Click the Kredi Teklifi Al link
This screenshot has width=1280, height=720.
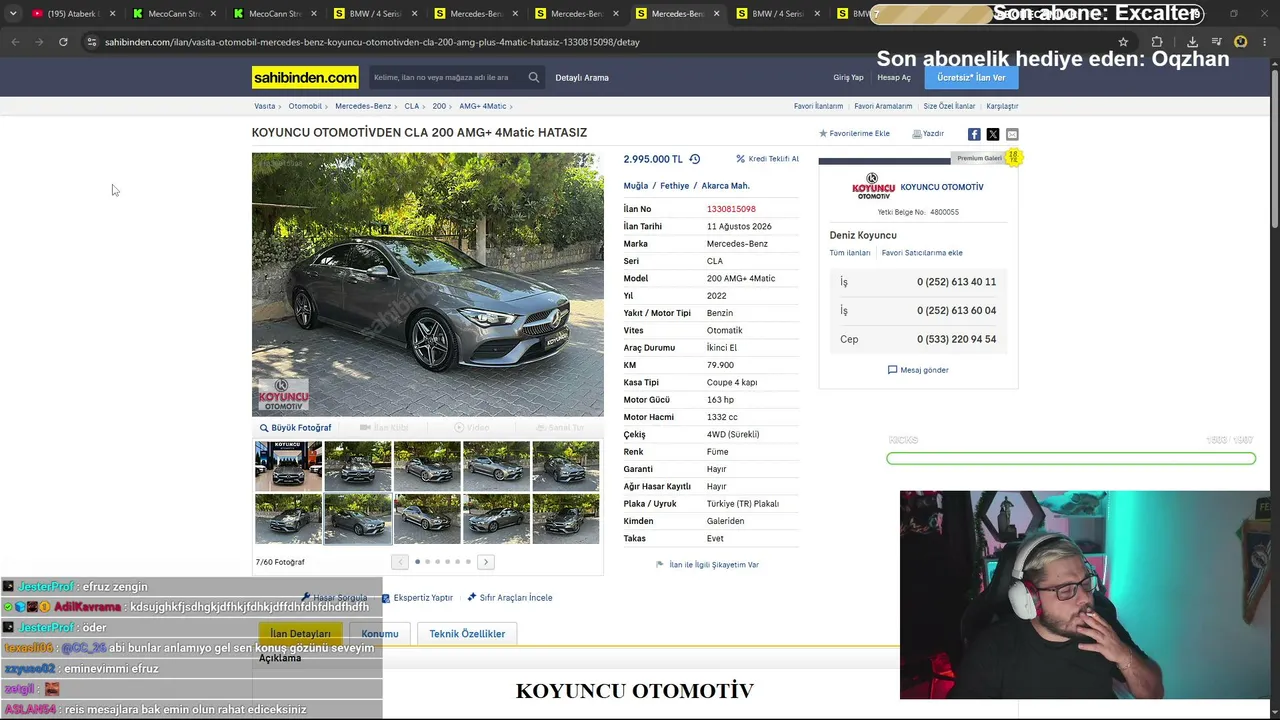click(x=768, y=159)
